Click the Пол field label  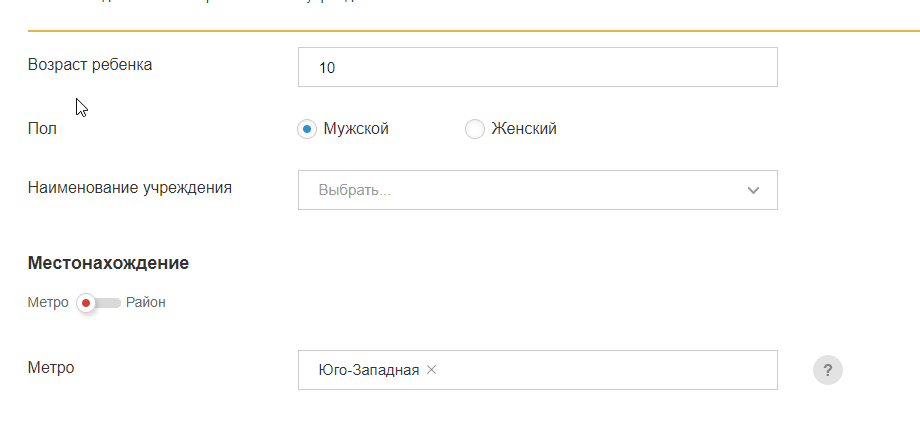click(42, 128)
